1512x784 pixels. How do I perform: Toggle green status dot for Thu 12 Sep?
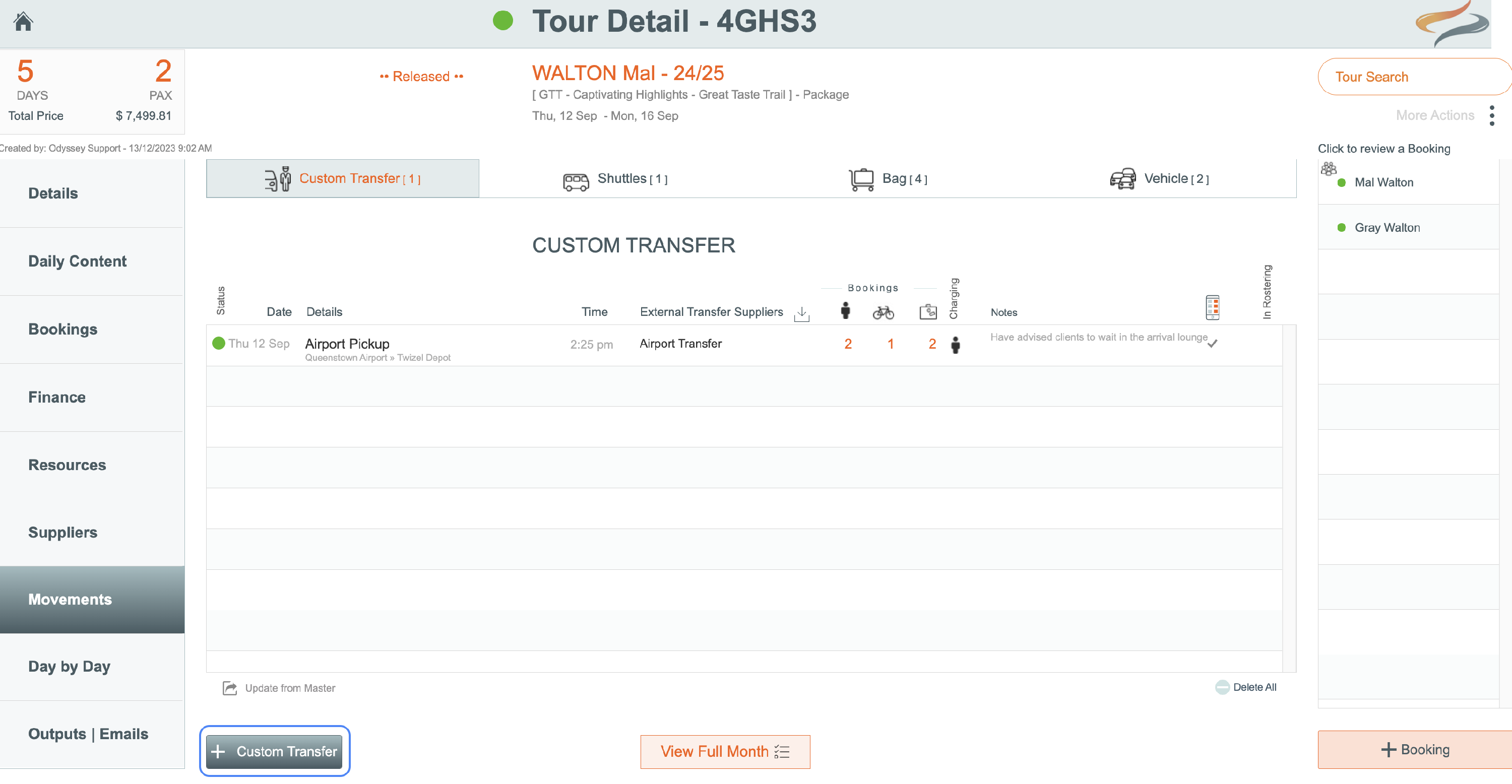click(218, 343)
